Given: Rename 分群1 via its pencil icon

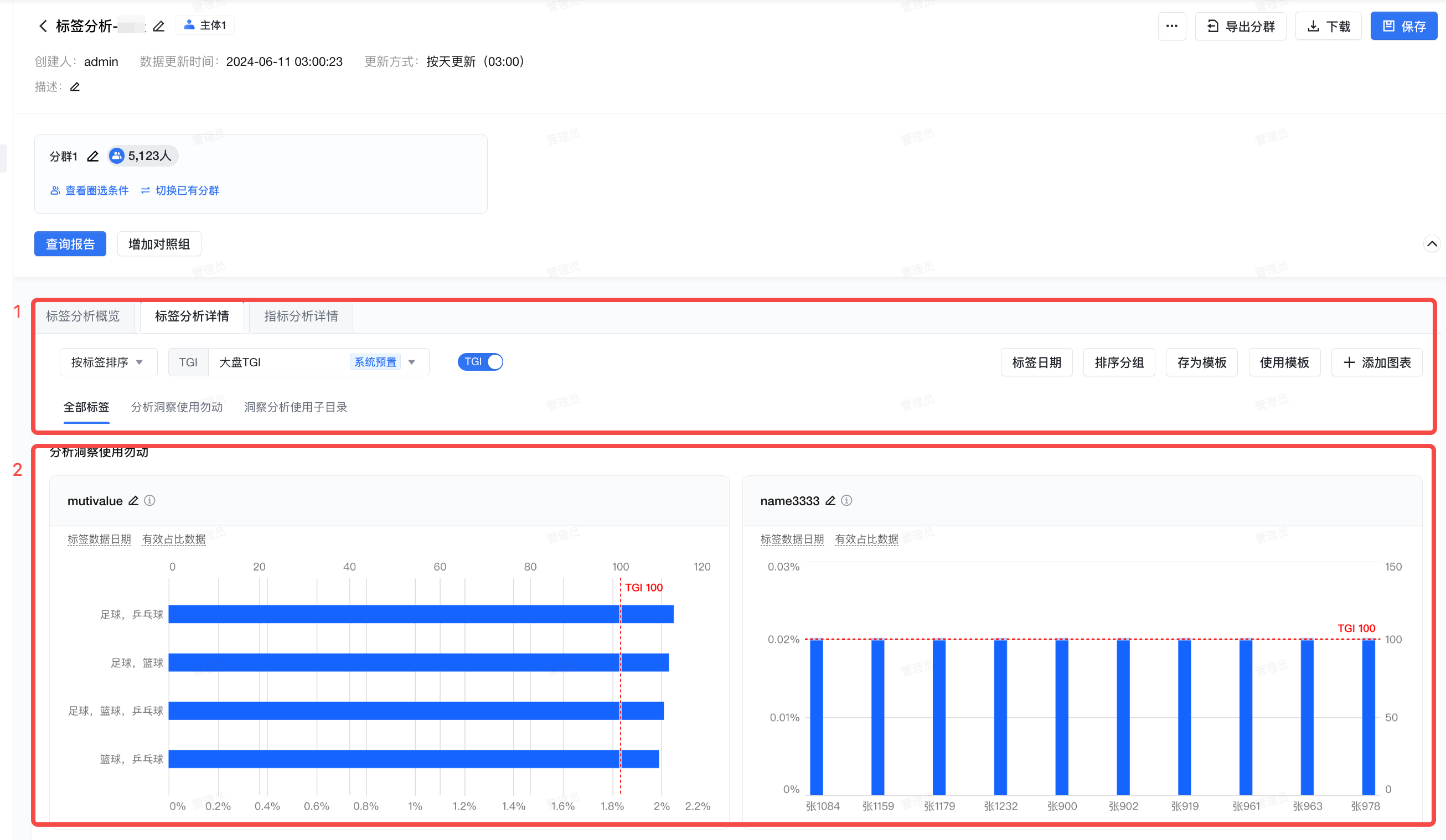Looking at the screenshot, I should [92, 156].
